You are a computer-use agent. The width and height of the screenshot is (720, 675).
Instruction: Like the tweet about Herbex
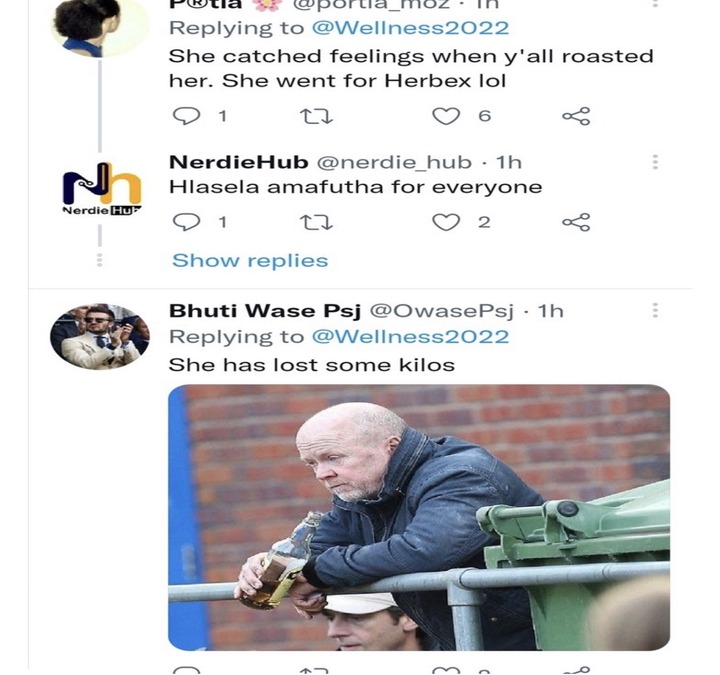(x=446, y=116)
